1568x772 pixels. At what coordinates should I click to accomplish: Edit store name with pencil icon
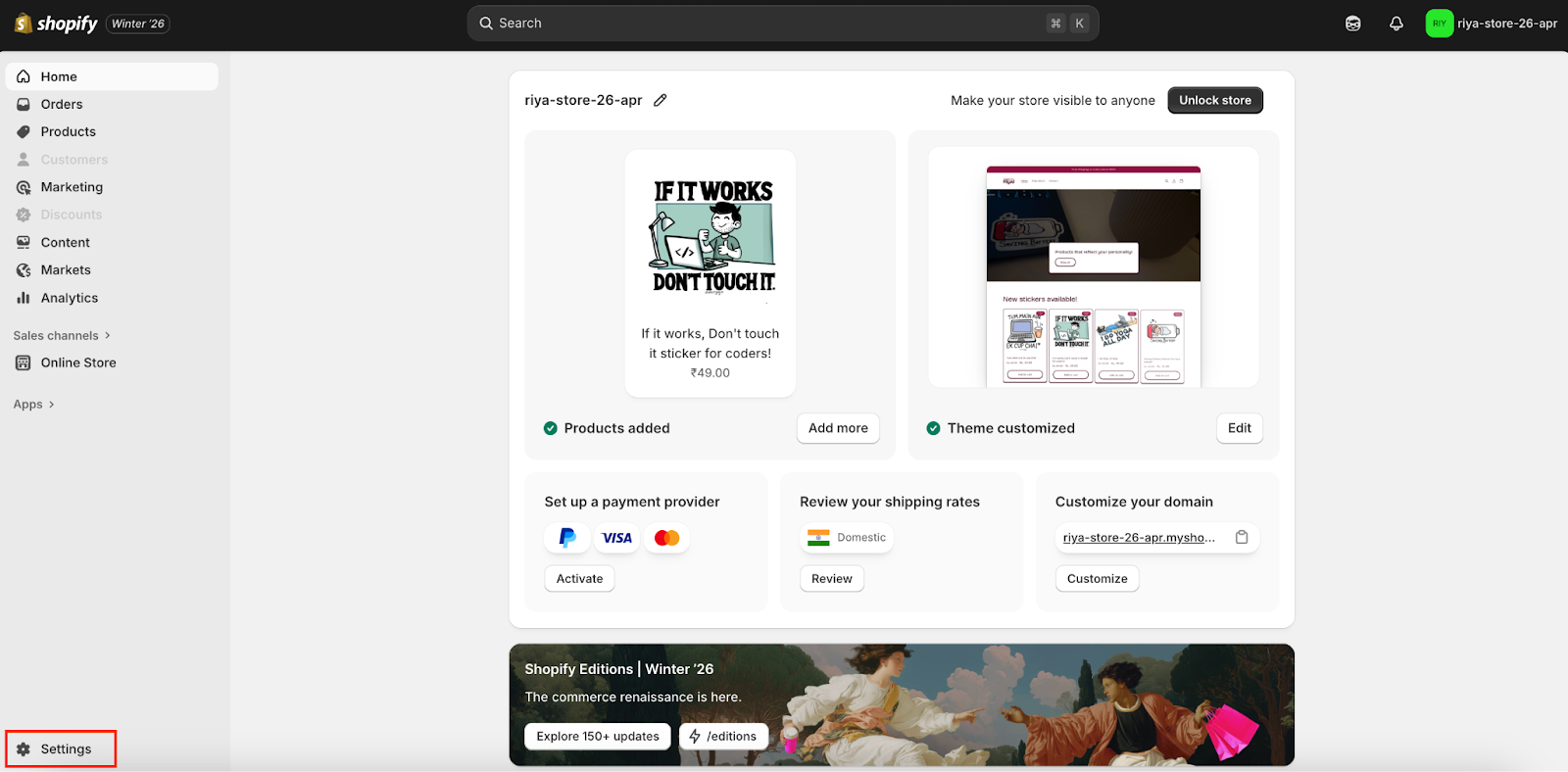pyautogui.click(x=661, y=100)
